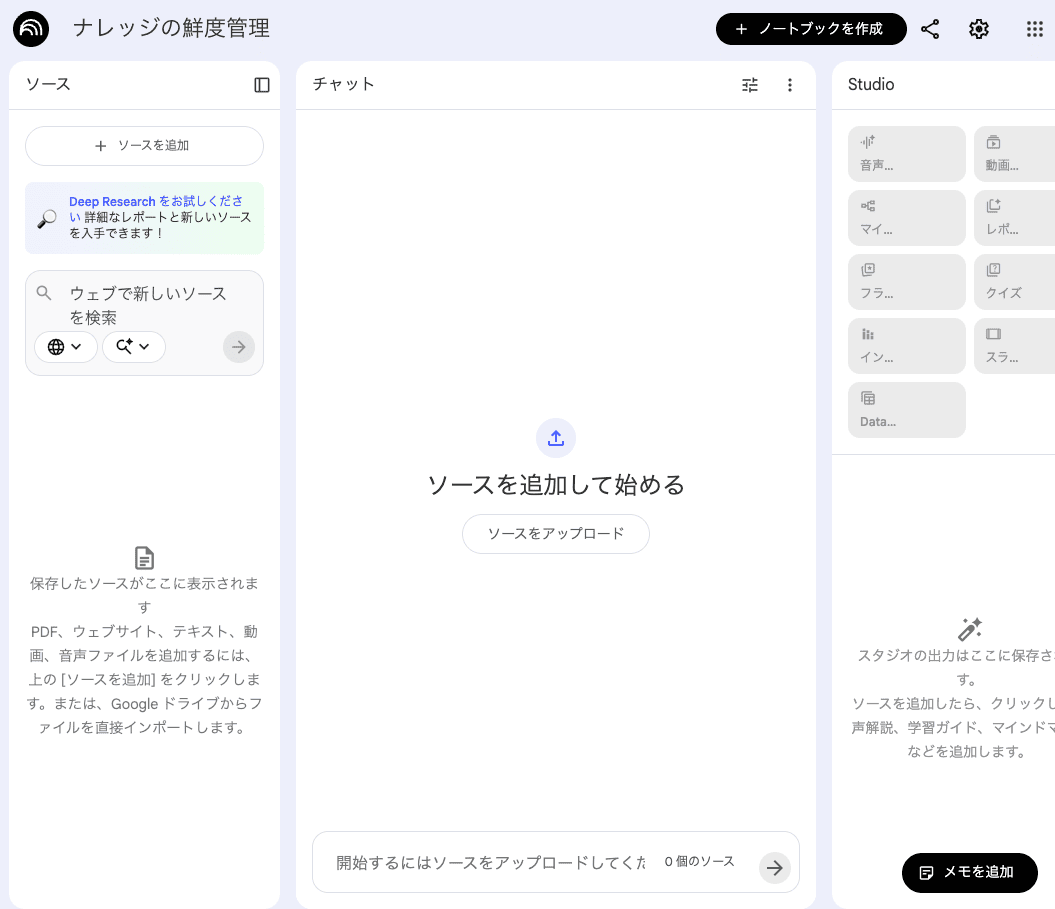Image resolution: width=1055 pixels, height=909 pixels.
Task: Expand the research mode dropdown
Action: pyautogui.click(x=134, y=347)
